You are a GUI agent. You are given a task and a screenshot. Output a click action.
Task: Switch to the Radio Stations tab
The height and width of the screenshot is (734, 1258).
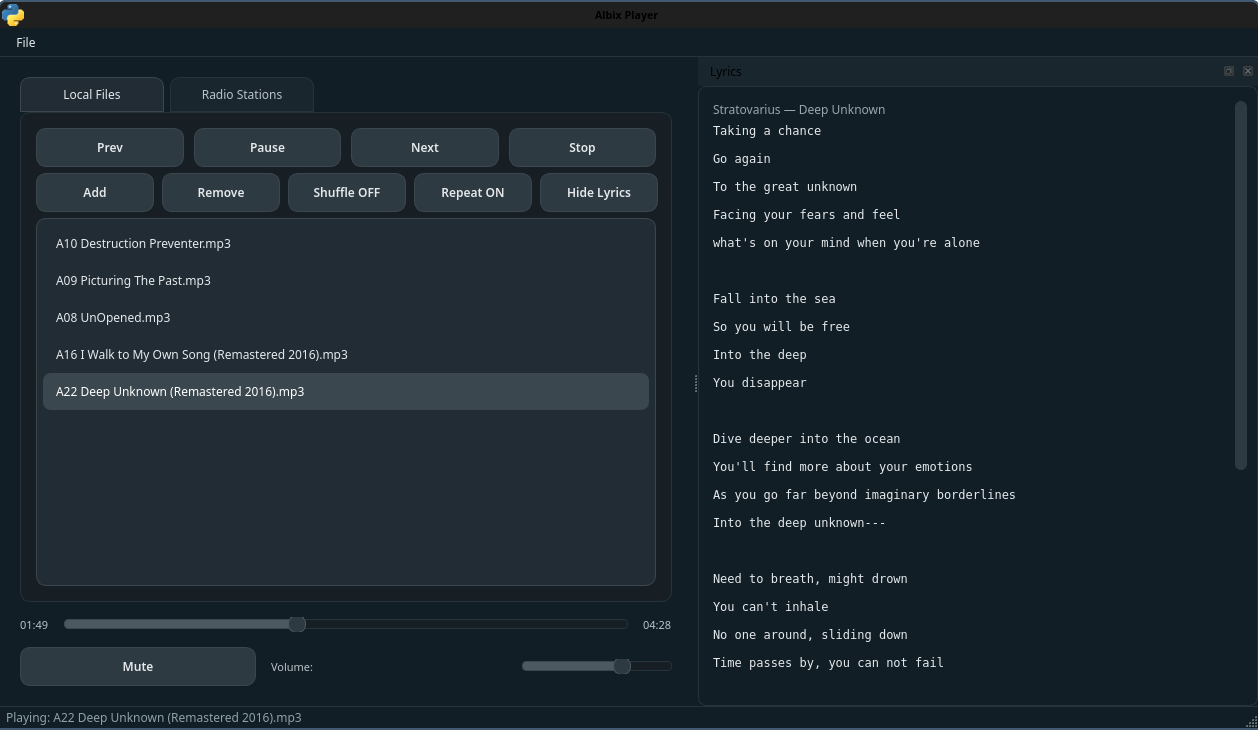(242, 94)
